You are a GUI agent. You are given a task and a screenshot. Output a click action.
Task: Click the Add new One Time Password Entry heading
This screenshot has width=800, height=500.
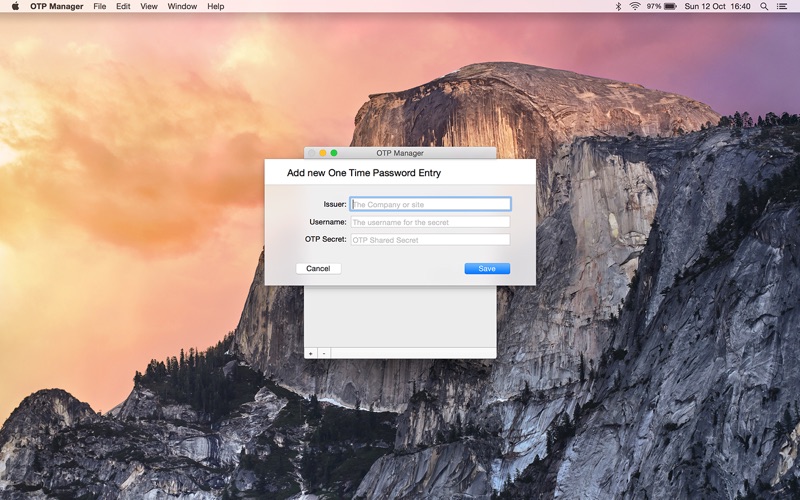pos(364,173)
